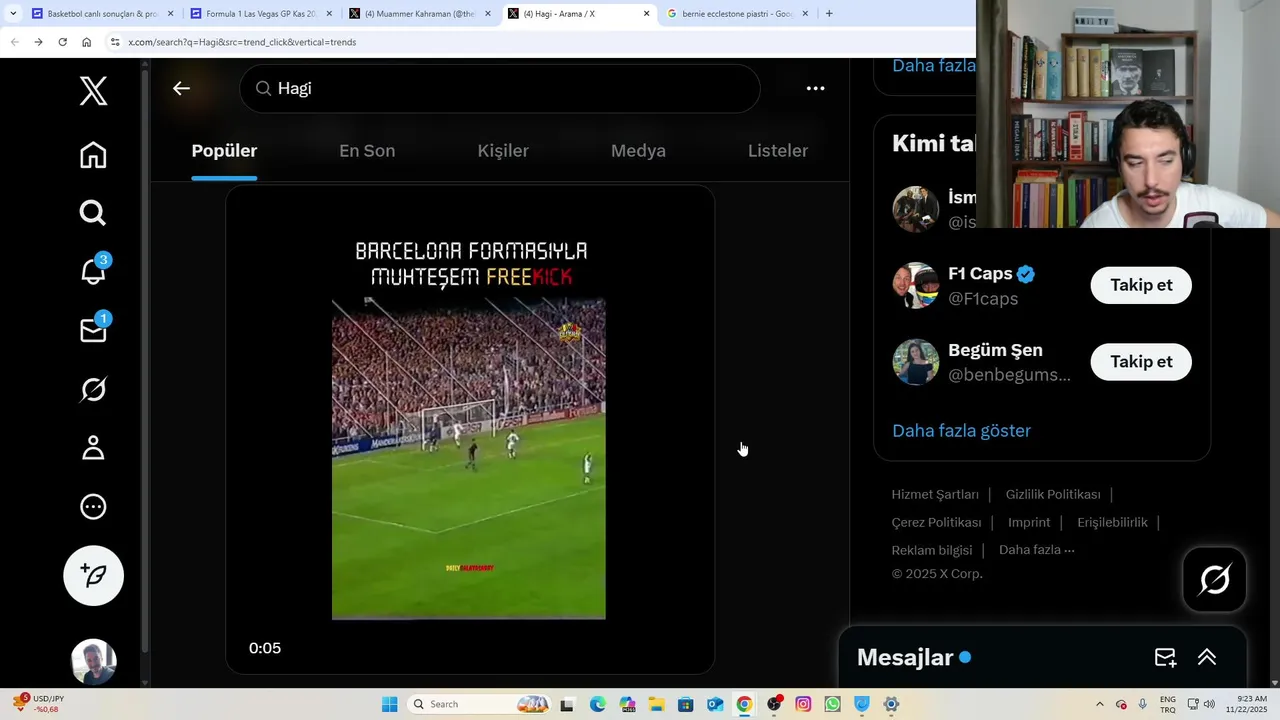1280x720 pixels.
Task: Show hidden system tray icons
Action: [x=1100, y=704]
